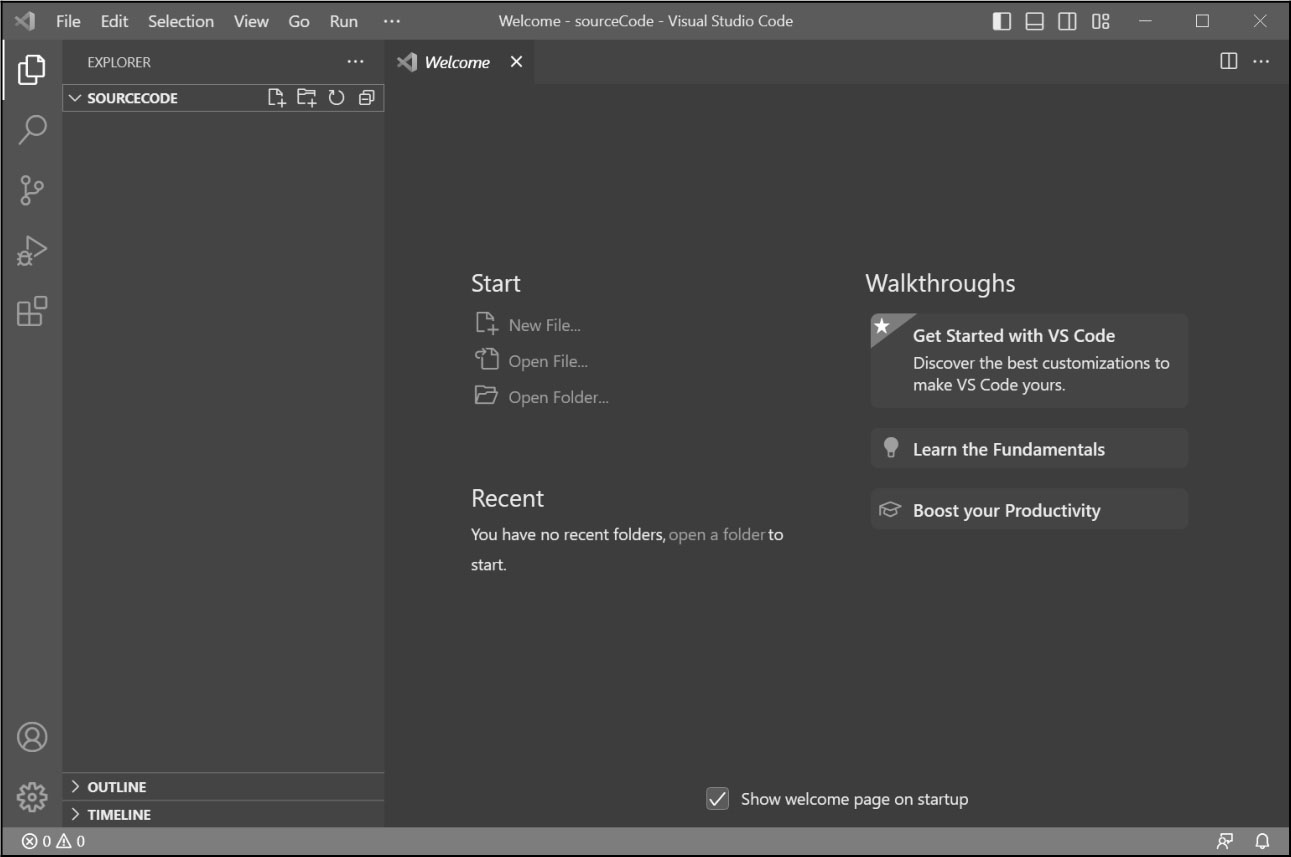This screenshot has height=857, width=1291.
Task: Collapse all folders in Explorer
Action: tap(367, 98)
